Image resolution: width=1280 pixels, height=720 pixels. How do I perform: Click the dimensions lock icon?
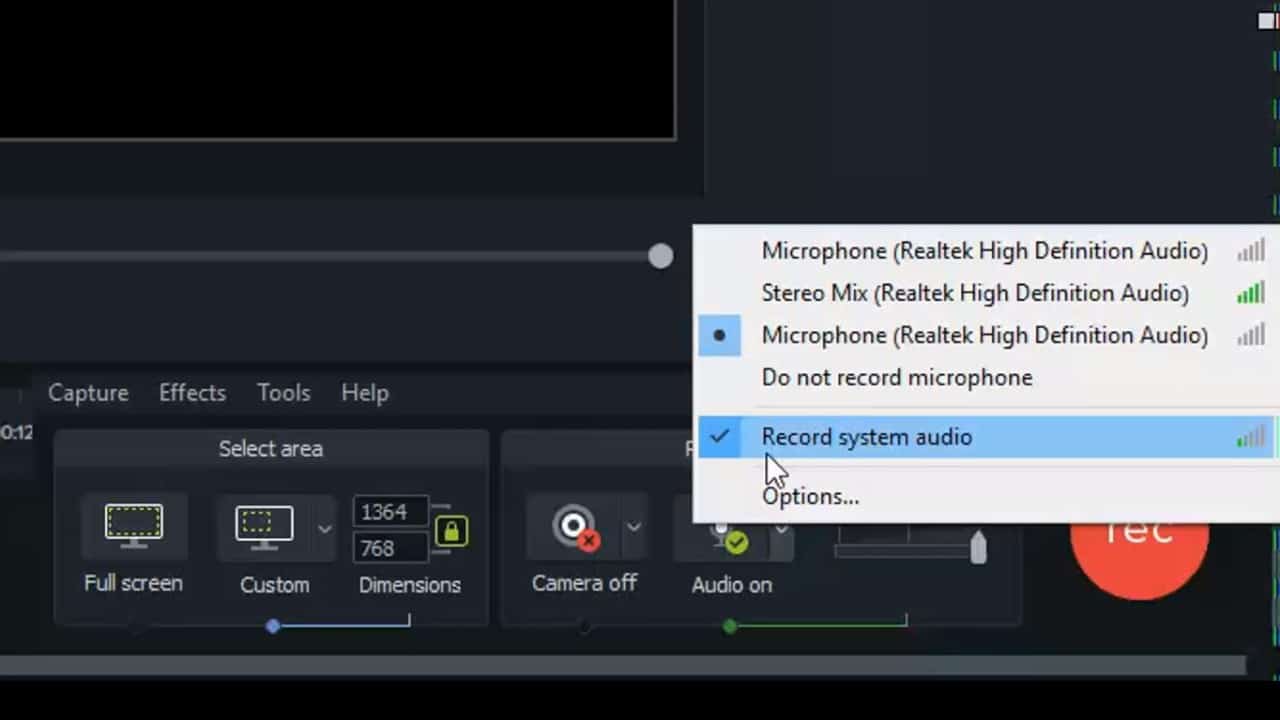[x=450, y=531]
